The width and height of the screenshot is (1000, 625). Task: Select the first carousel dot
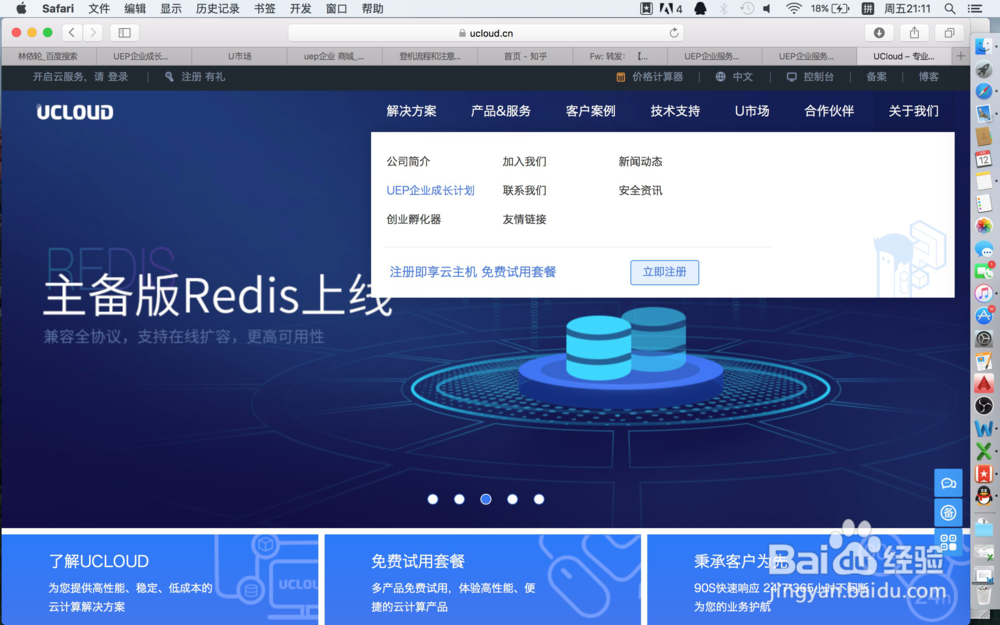coord(433,499)
